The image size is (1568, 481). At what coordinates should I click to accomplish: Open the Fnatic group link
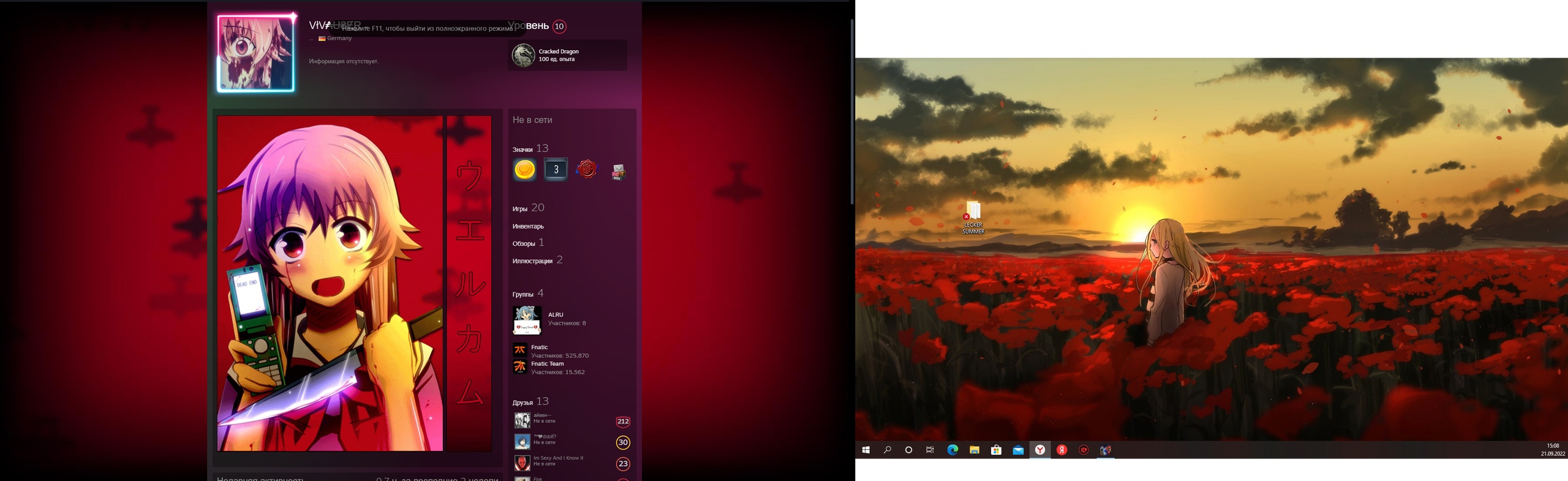pyautogui.click(x=539, y=347)
